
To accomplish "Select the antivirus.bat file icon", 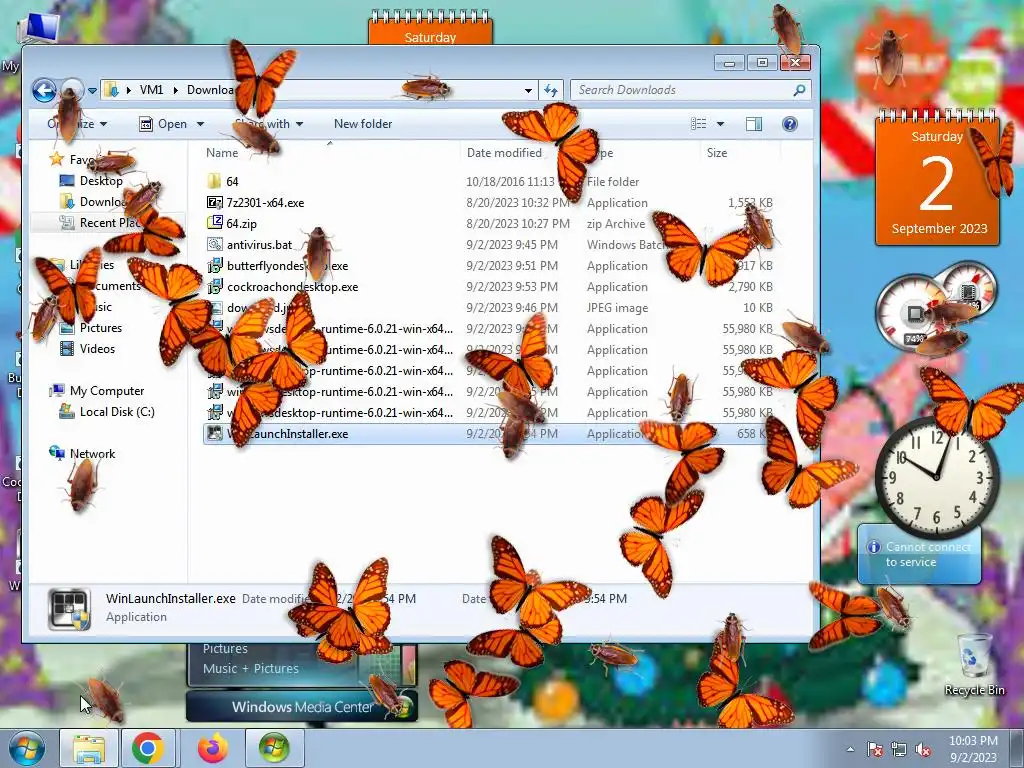I will point(214,244).
